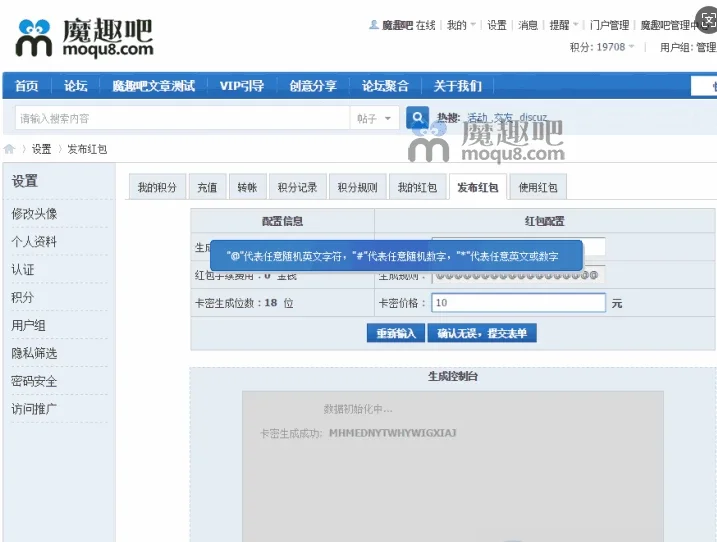
Task: Open 个人资料 in settings sidebar
Action: coord(34,241)
